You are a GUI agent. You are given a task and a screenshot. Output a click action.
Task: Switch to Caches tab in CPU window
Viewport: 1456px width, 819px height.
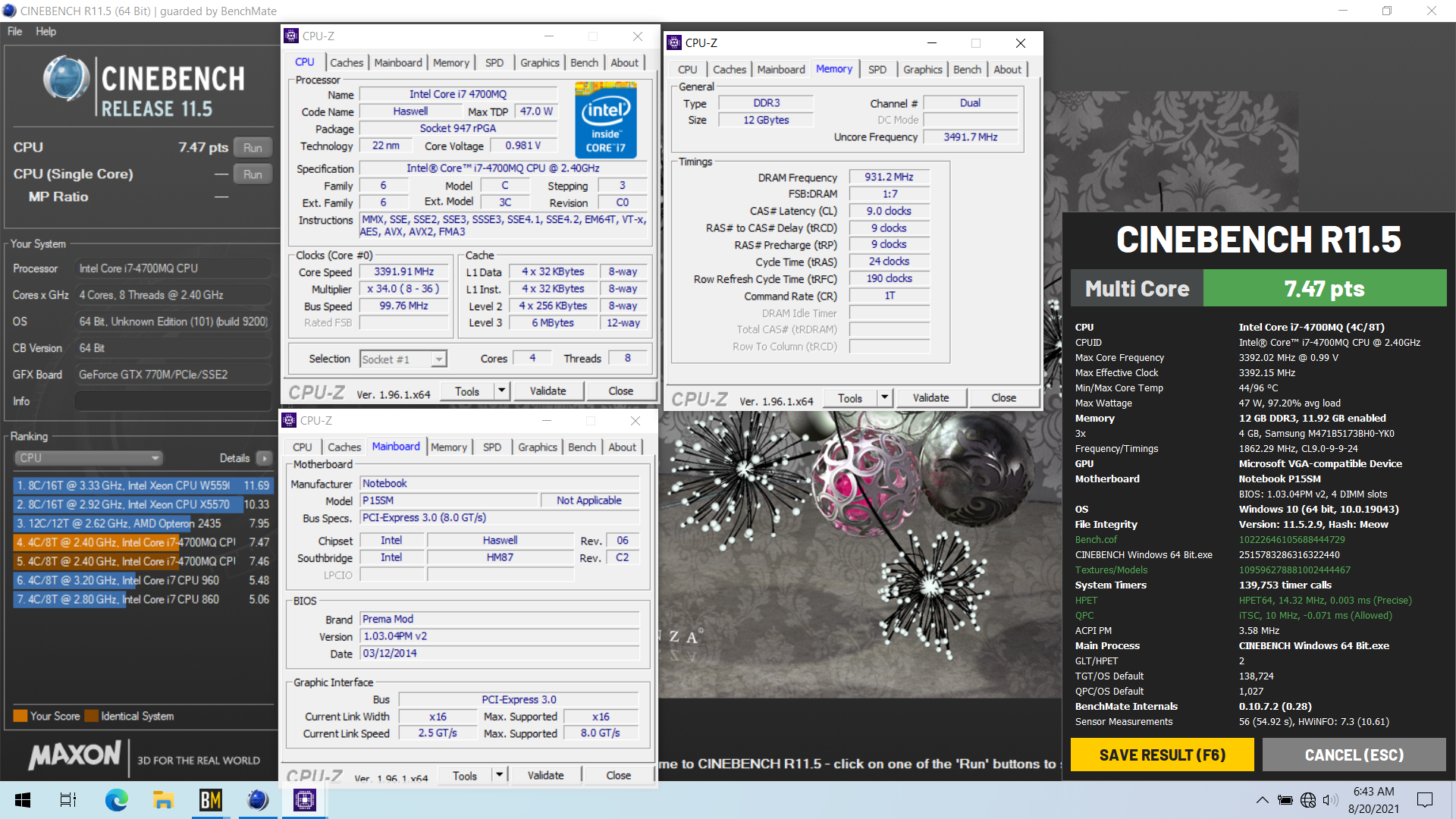tap(347, 63)
